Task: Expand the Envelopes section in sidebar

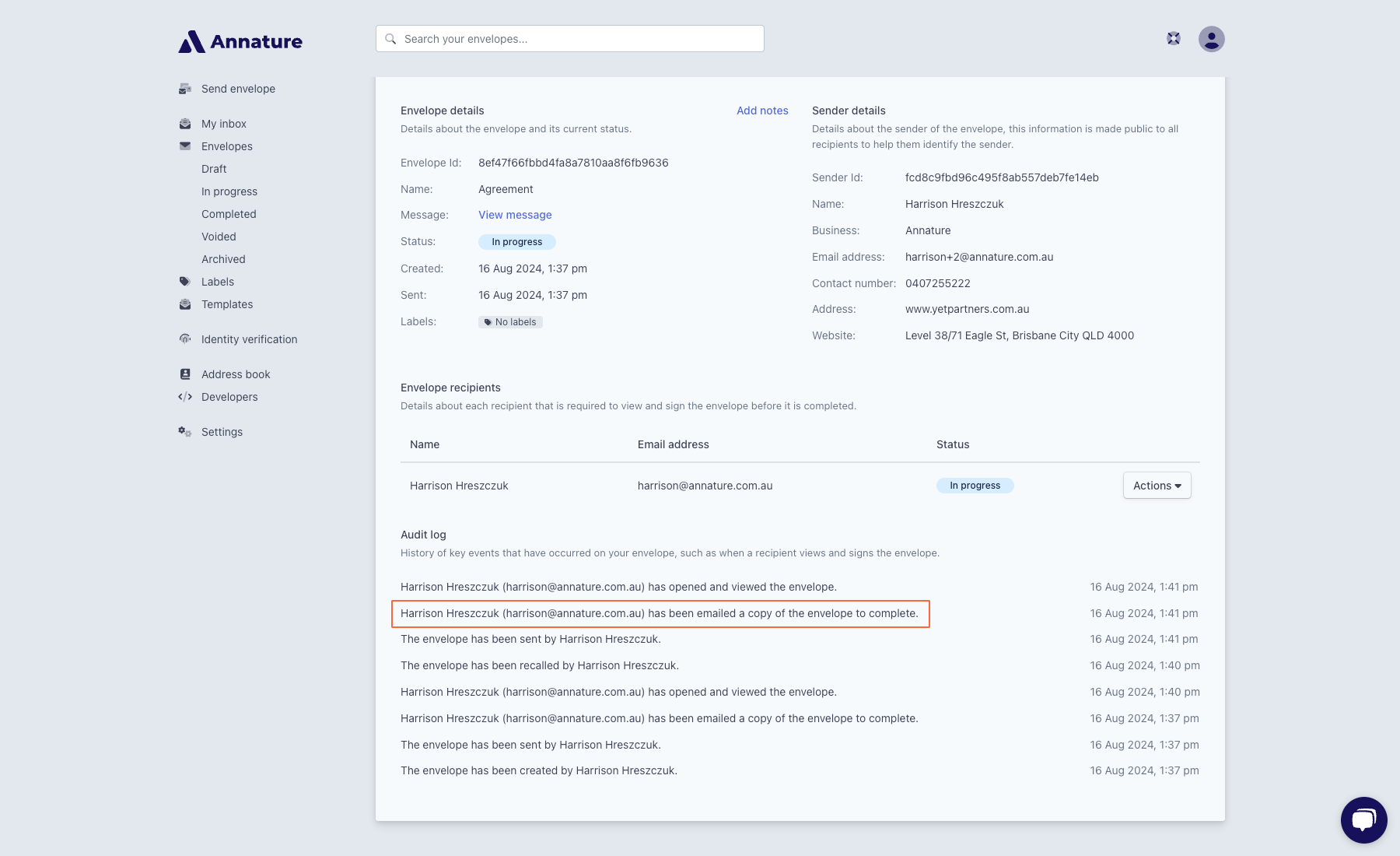Action: pyautogui.click(x=226, y=146)
